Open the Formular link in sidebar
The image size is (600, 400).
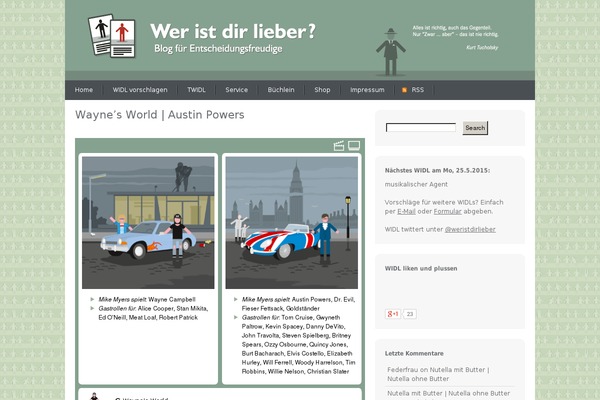click(447, 211)
